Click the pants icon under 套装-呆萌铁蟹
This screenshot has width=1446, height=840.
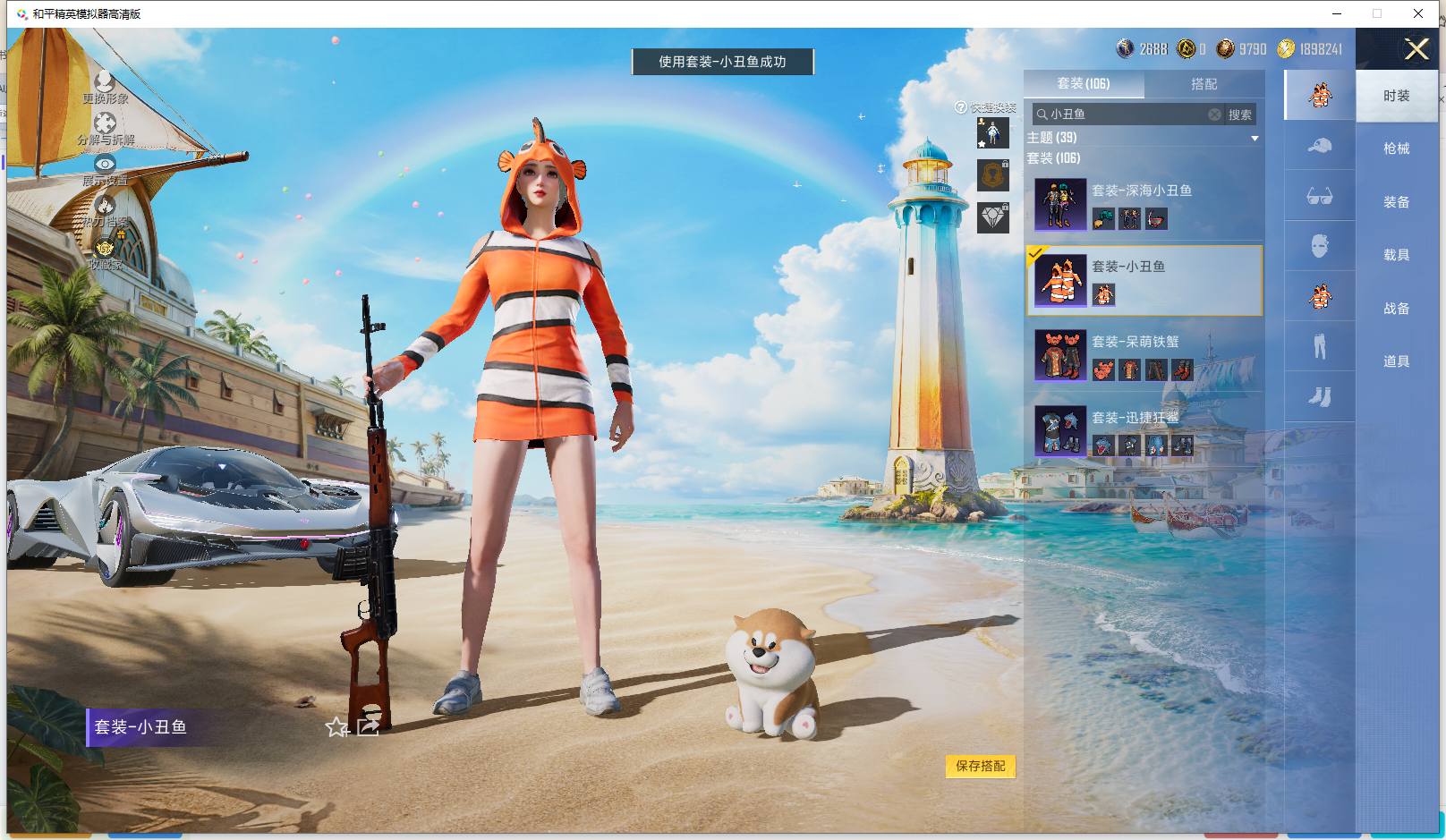pyautogui.click(x=1156, y=369)
